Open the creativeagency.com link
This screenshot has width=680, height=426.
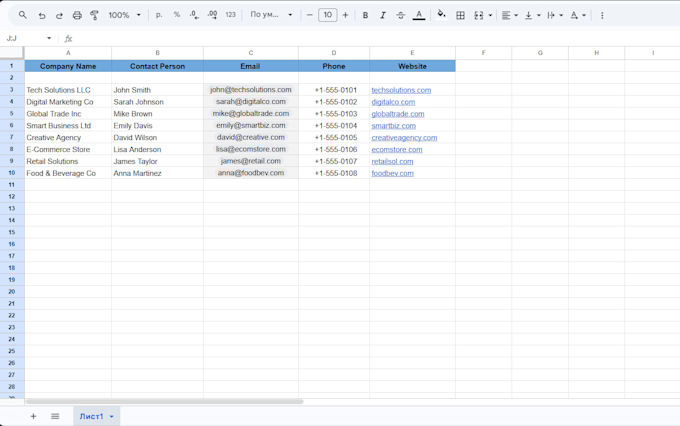click(404, 138)
